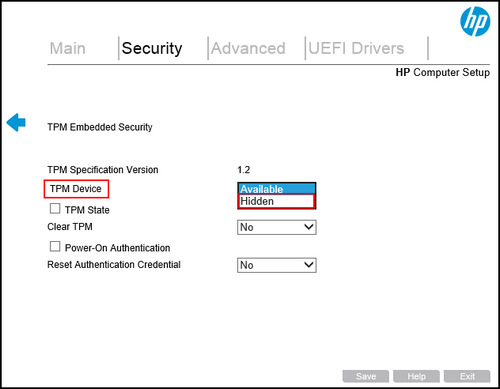500x389 pixels.
Task: Click the blue back arrow icon
Action: pos(16,122)
